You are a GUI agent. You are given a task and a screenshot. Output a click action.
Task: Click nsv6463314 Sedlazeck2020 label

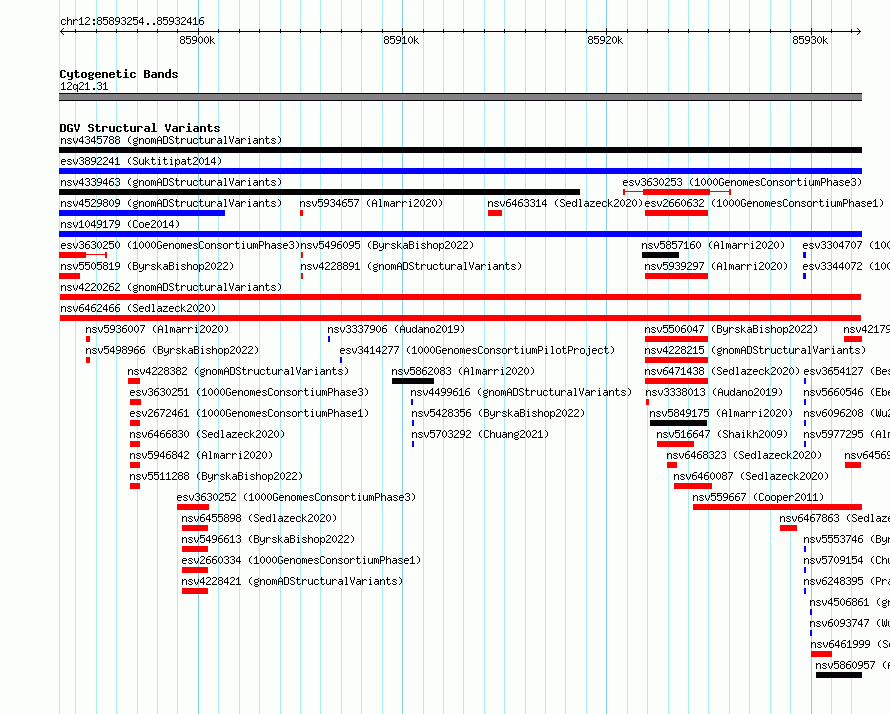[x=565, y=203]
